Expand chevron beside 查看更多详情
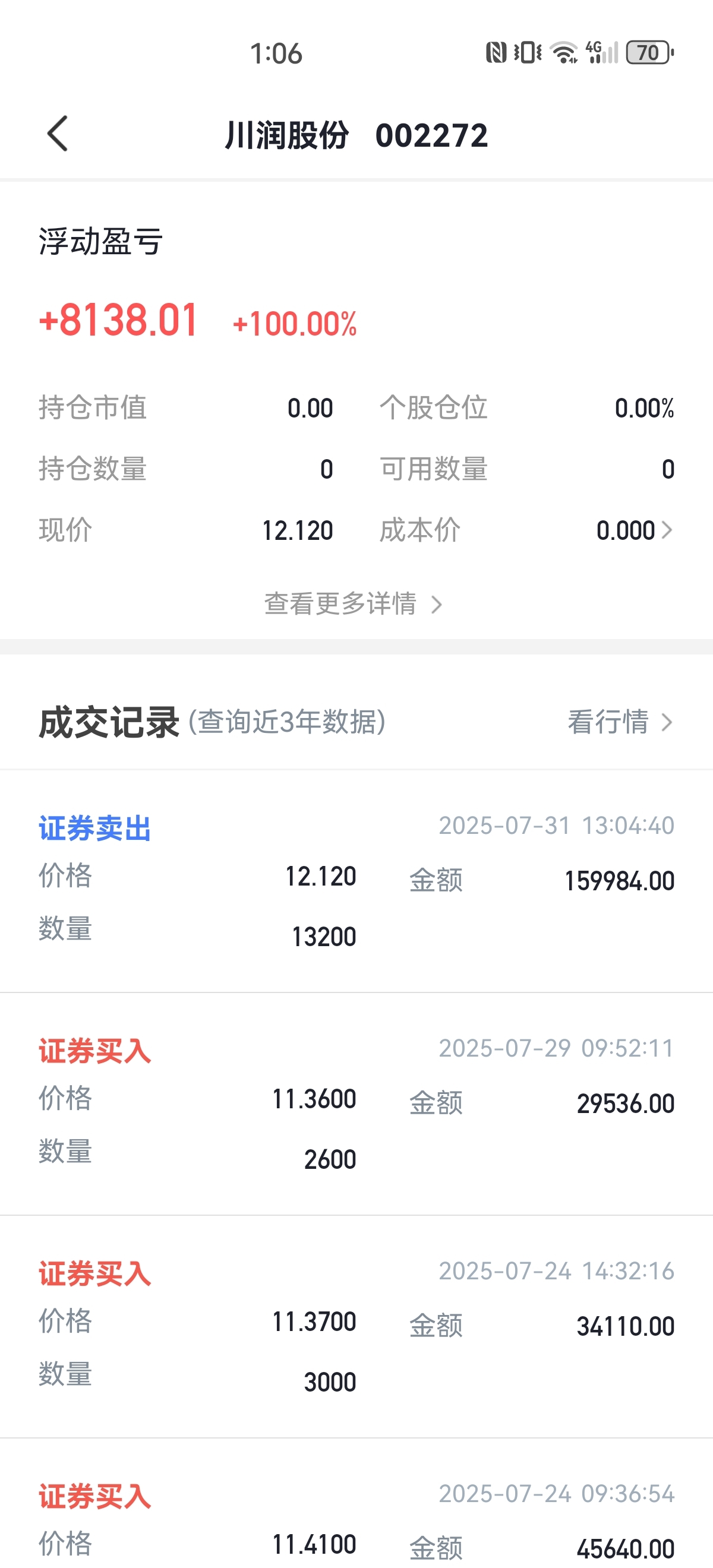The width and height of the screenshot is (713, 1568). click(437, 605)
